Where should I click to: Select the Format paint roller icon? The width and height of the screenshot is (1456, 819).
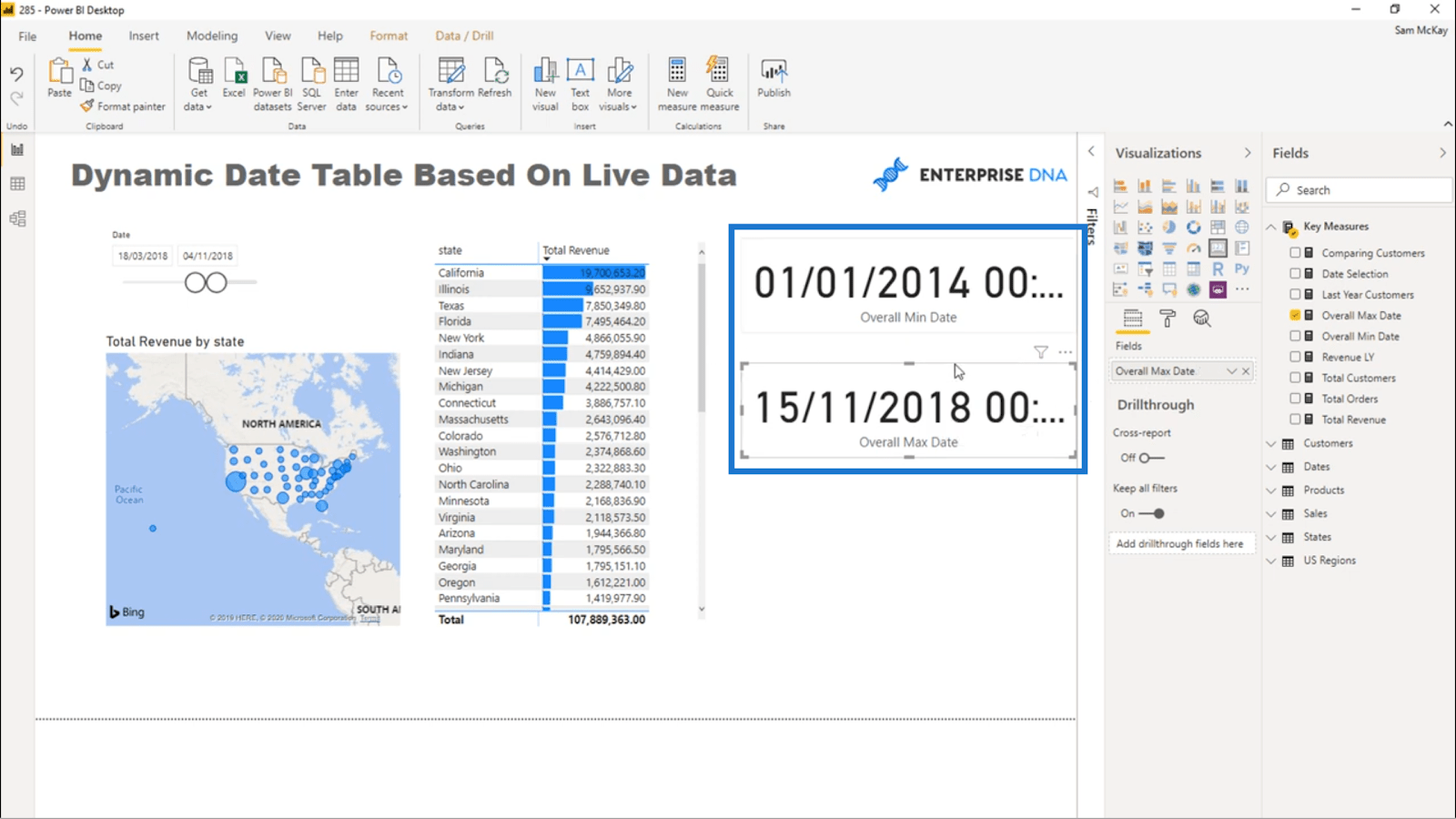[1168, 318]
